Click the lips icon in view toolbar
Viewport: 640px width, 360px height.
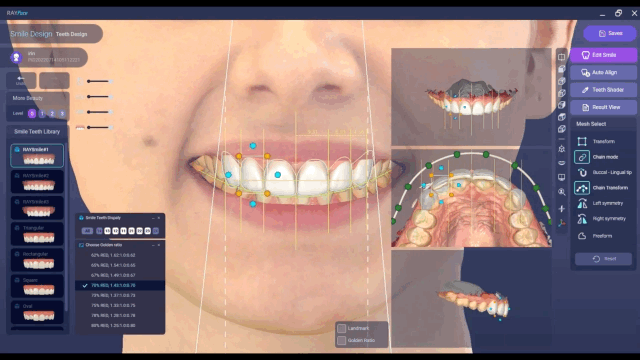tap(562, 163)
